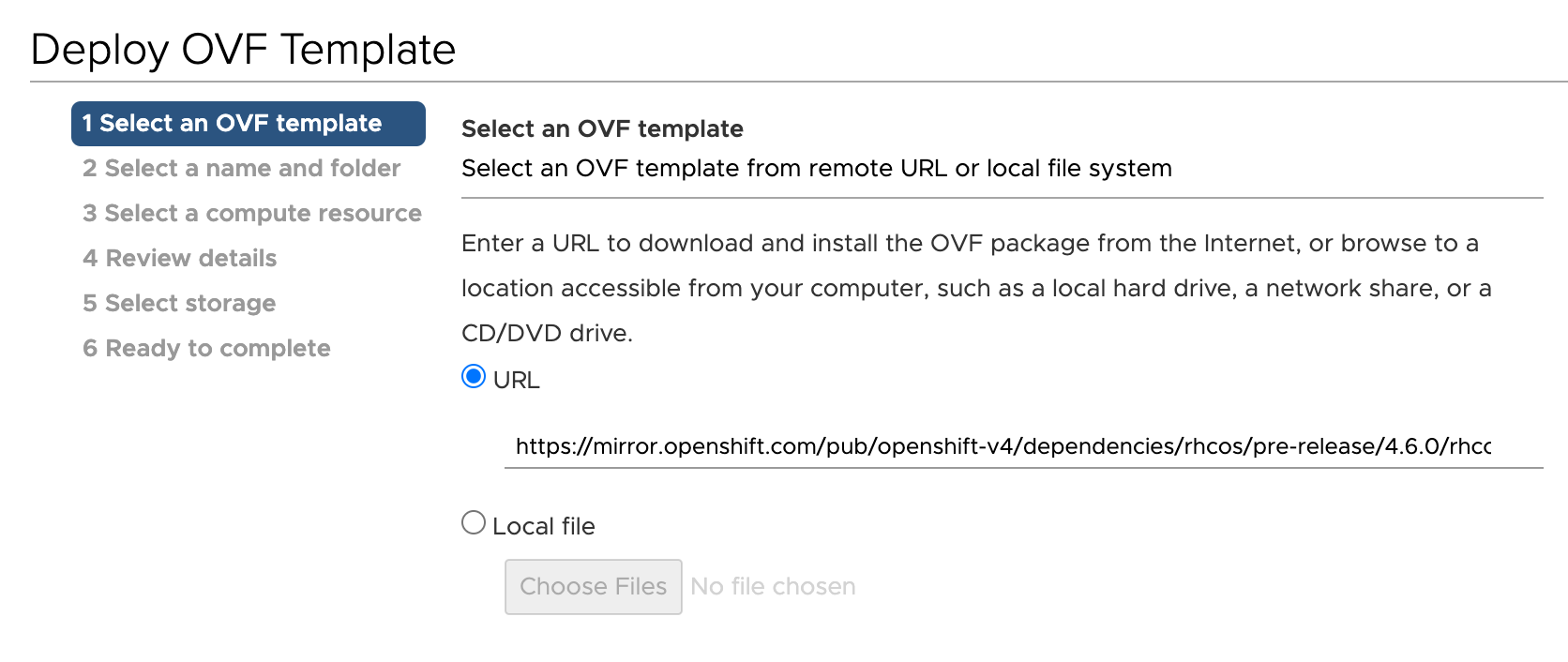1568x662 pixels.
Task: Click the remote URL or local file system subtitle
Action: [x=816, y=169]
